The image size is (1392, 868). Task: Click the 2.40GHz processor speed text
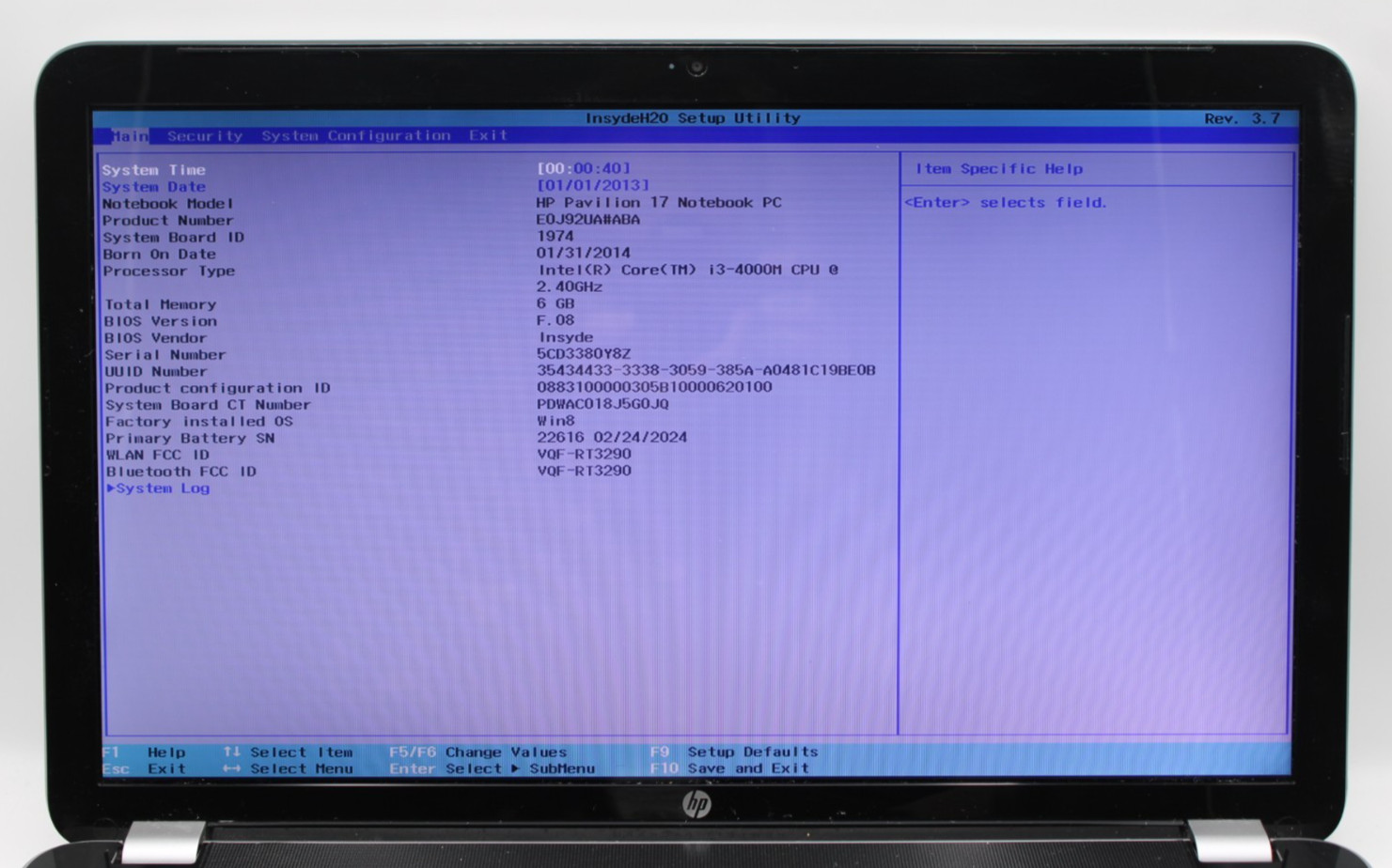pos(570,287)
